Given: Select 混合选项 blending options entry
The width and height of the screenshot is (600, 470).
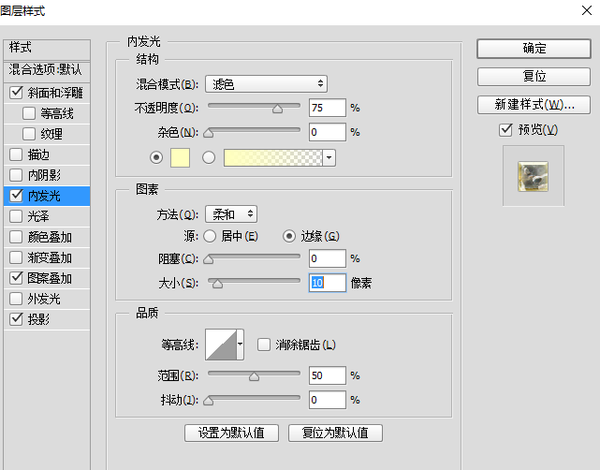Looking at the screenshot, I should 46,70.
